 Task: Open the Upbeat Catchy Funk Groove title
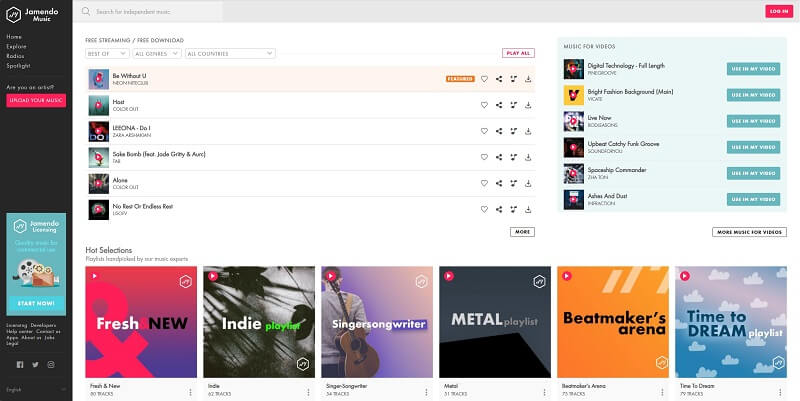(623, 144)
